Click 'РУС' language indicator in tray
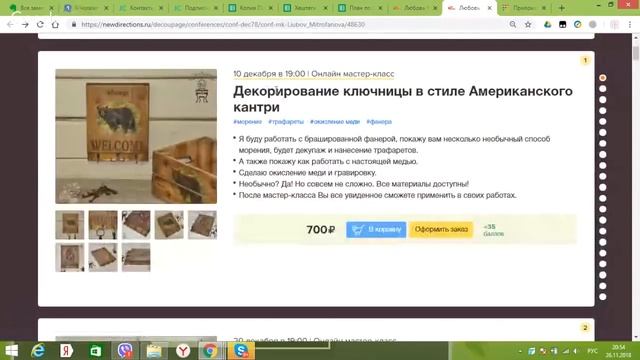This screenshot has width=640, height=360. pyautogui.click(x=592, y=351)
